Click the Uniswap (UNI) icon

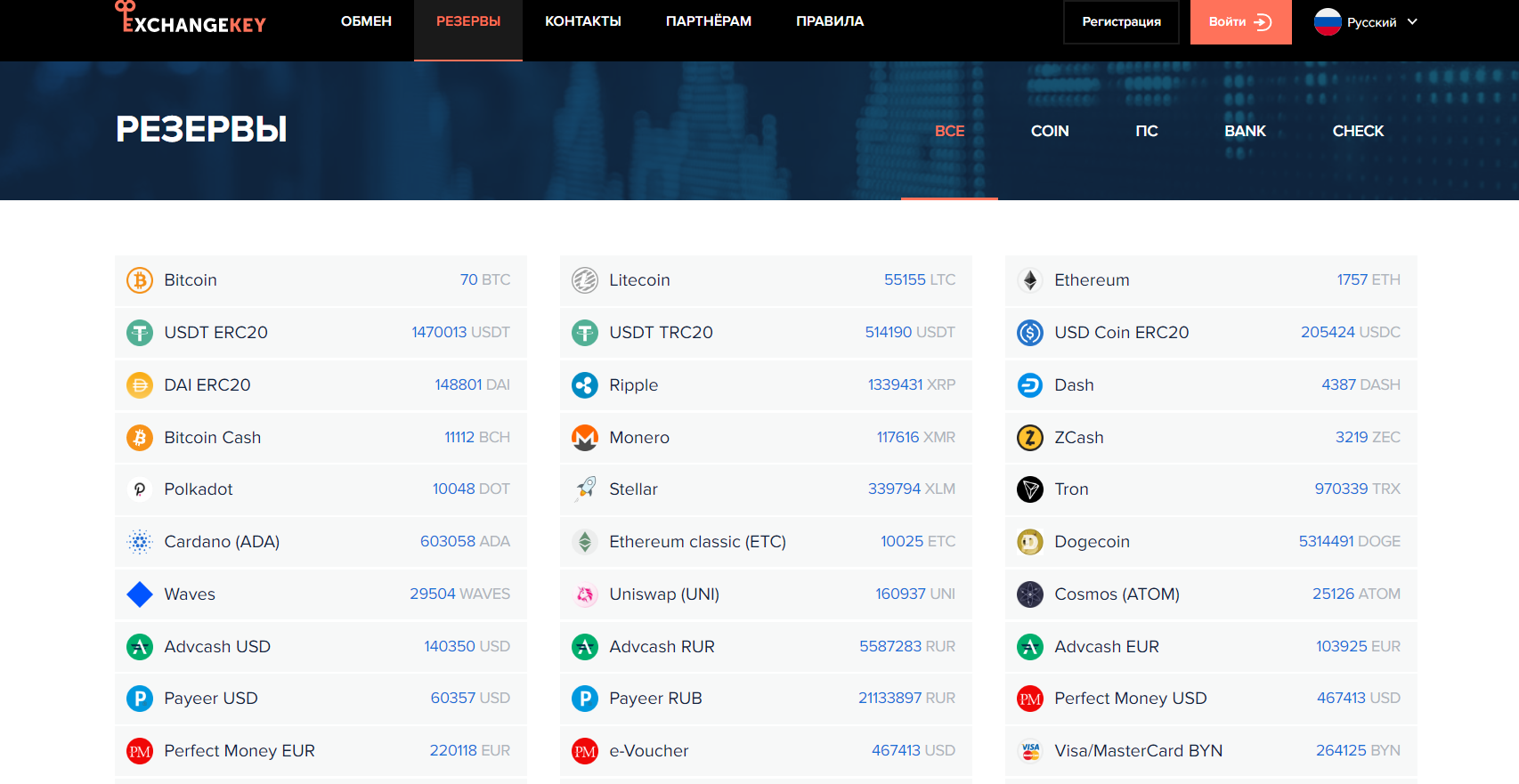585,594
